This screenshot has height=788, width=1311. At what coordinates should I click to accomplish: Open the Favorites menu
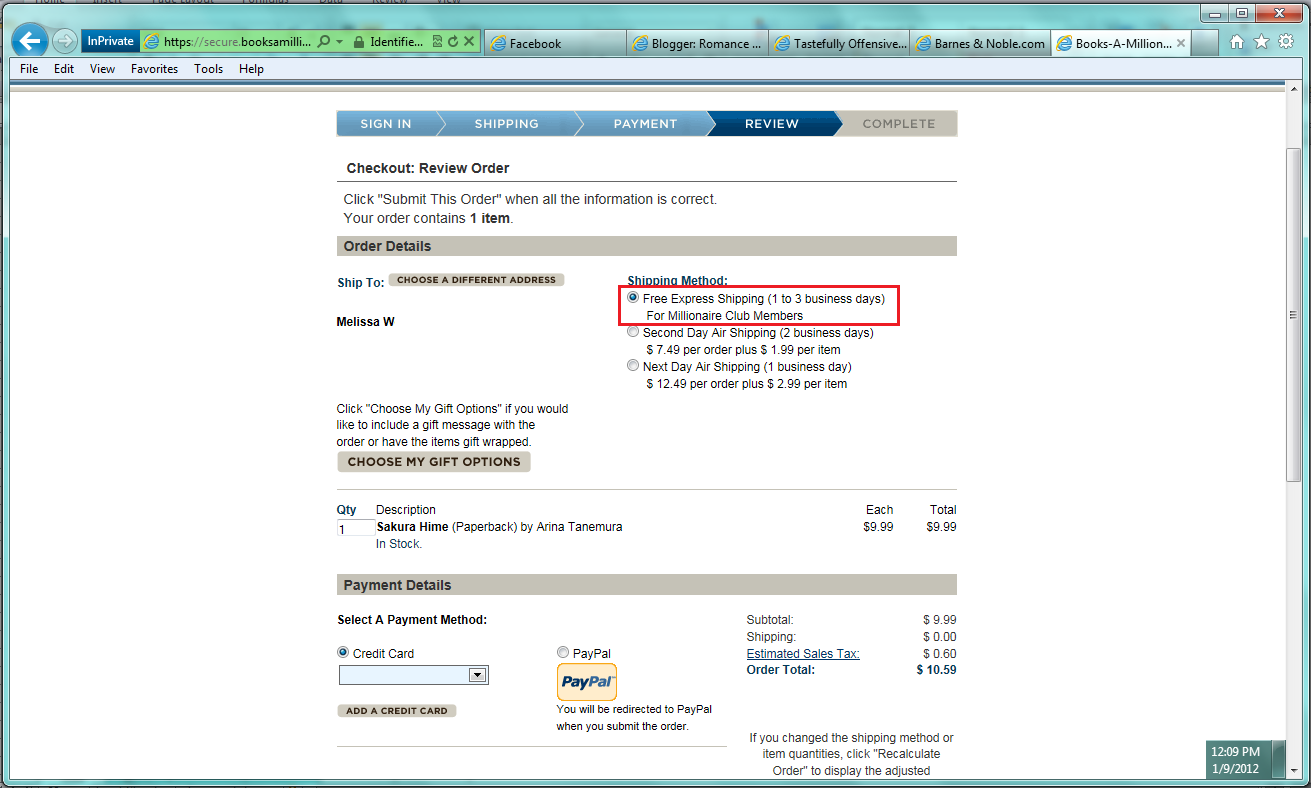[154, 69]
